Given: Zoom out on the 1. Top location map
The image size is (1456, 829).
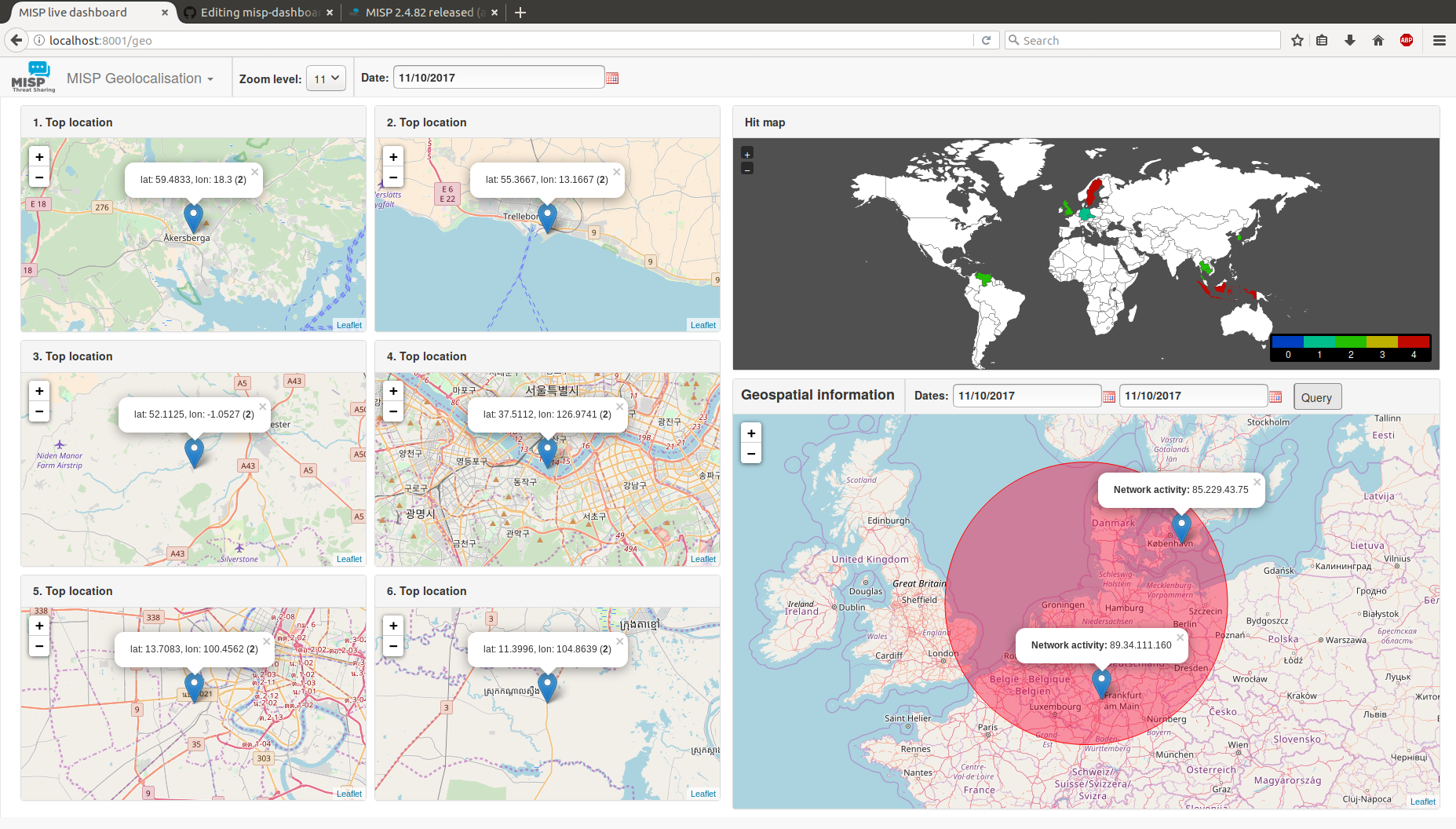Looking at the screenshot, I should [39, 177].
